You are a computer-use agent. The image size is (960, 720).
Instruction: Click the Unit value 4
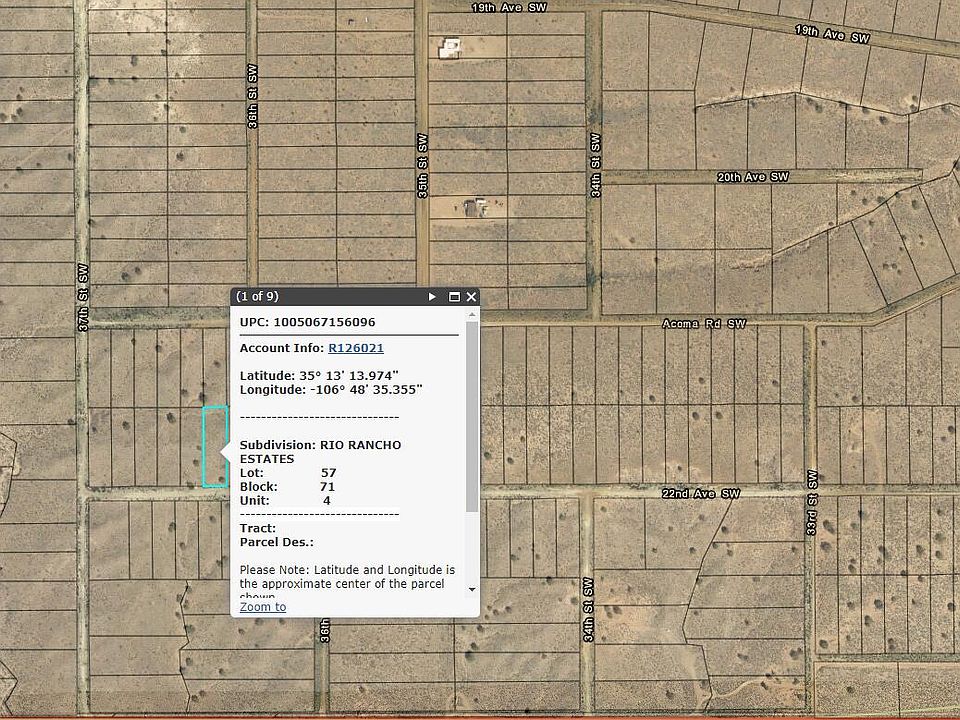coord(327,501)
